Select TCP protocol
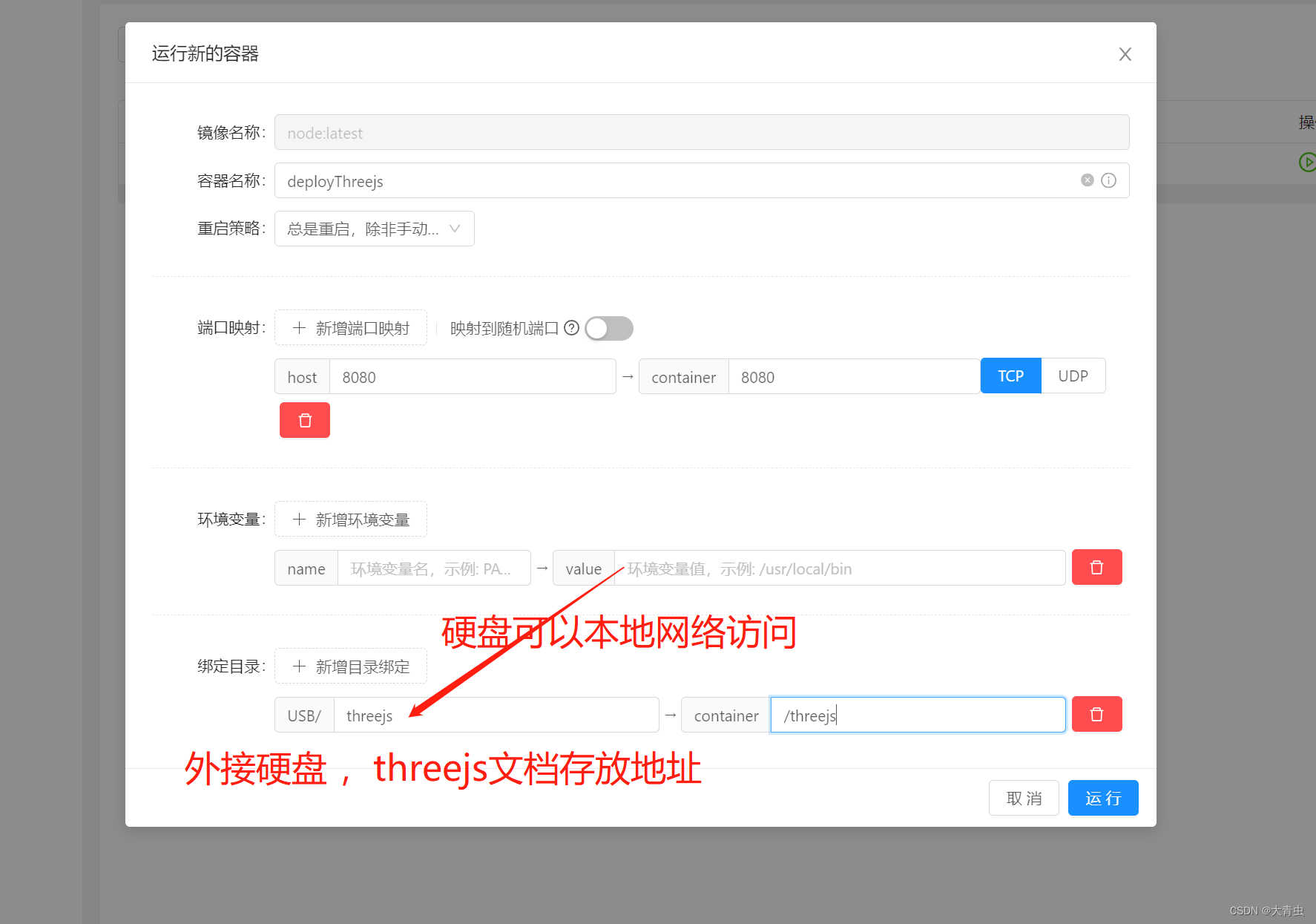Screen dimensions: 1316x924 click(1010, 376)
